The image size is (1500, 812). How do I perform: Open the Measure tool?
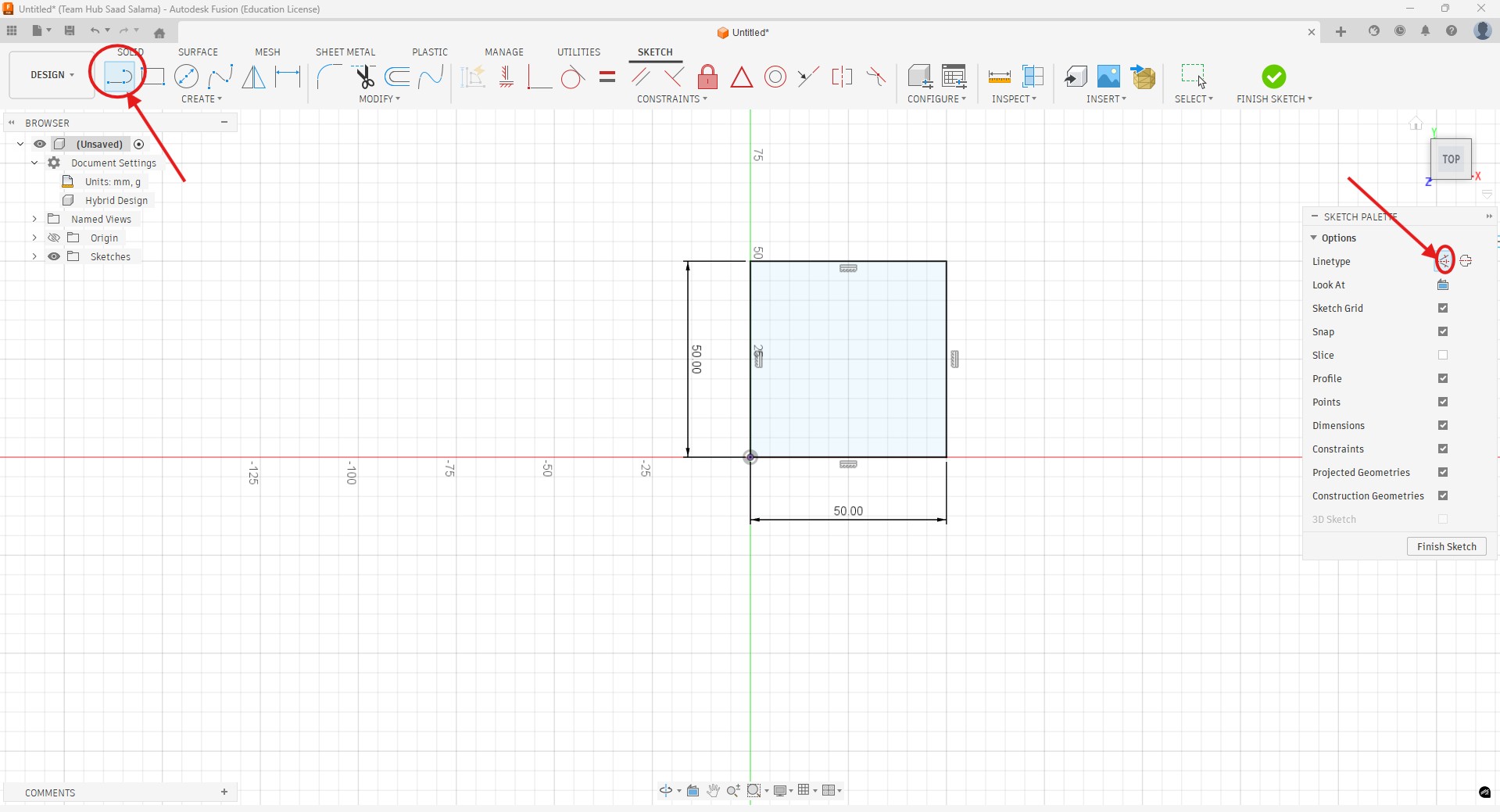pyautogui.click(x=999, y=76)
